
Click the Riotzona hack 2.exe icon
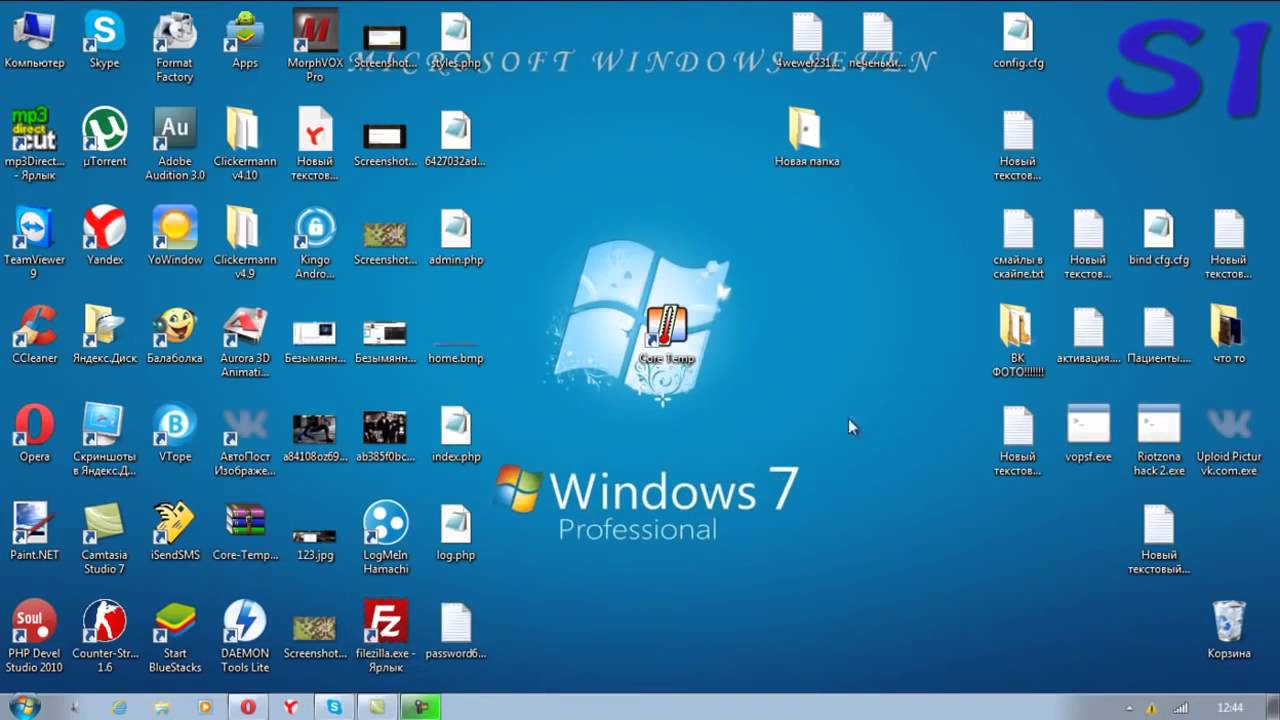point(1159,439)
